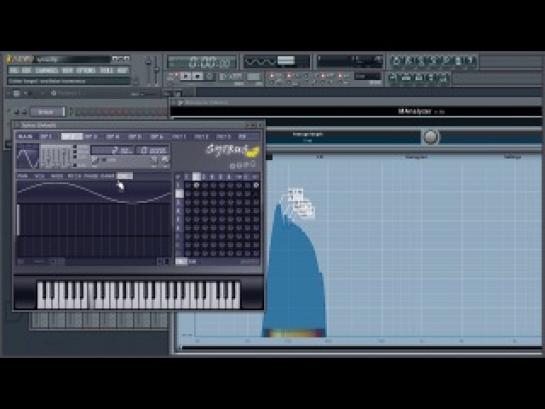This screenshot has width=545, height=409.
Task: Click the operator frequency offset display
Action: [x=153, y=150]
